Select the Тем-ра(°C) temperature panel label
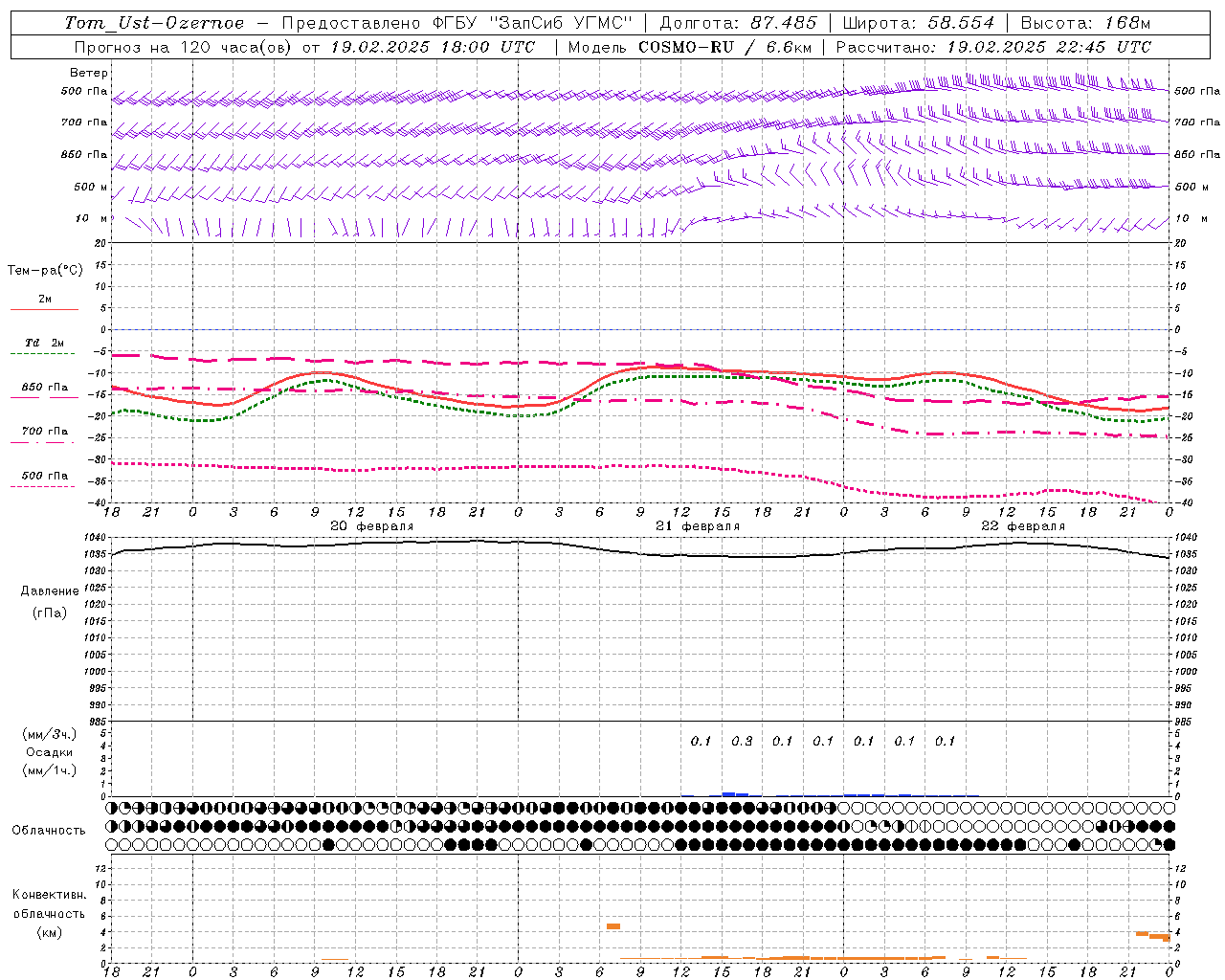 pos(45,271)
